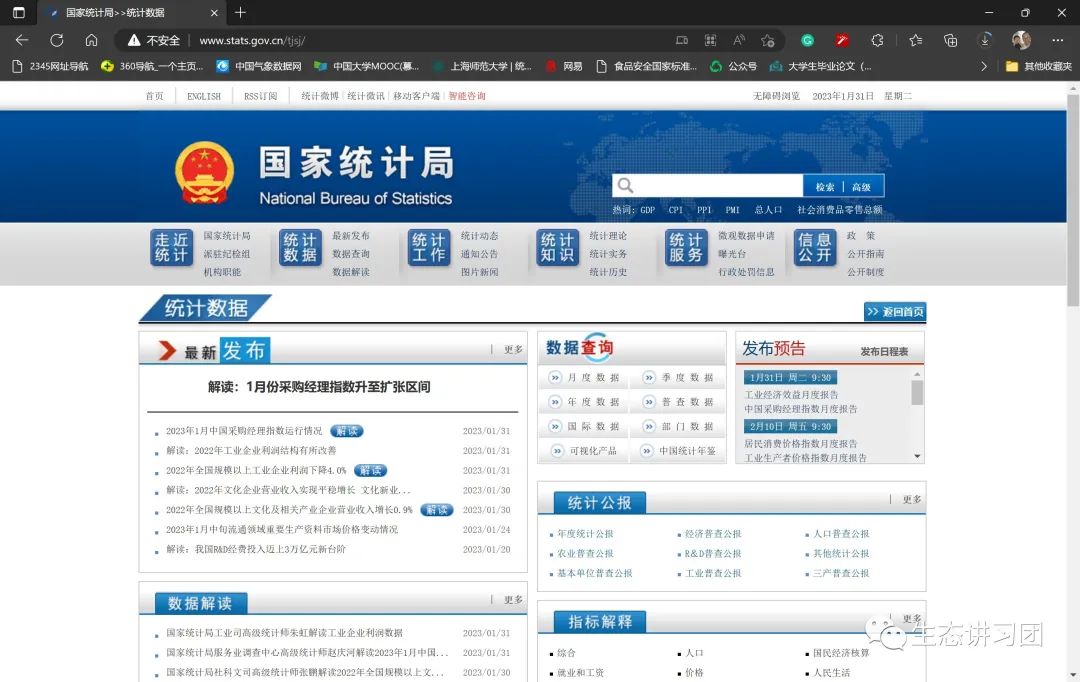The height and width of the screenshot is (682, 1080).
Task: Click the 检索 search button
Action: (x=824, y=187)
